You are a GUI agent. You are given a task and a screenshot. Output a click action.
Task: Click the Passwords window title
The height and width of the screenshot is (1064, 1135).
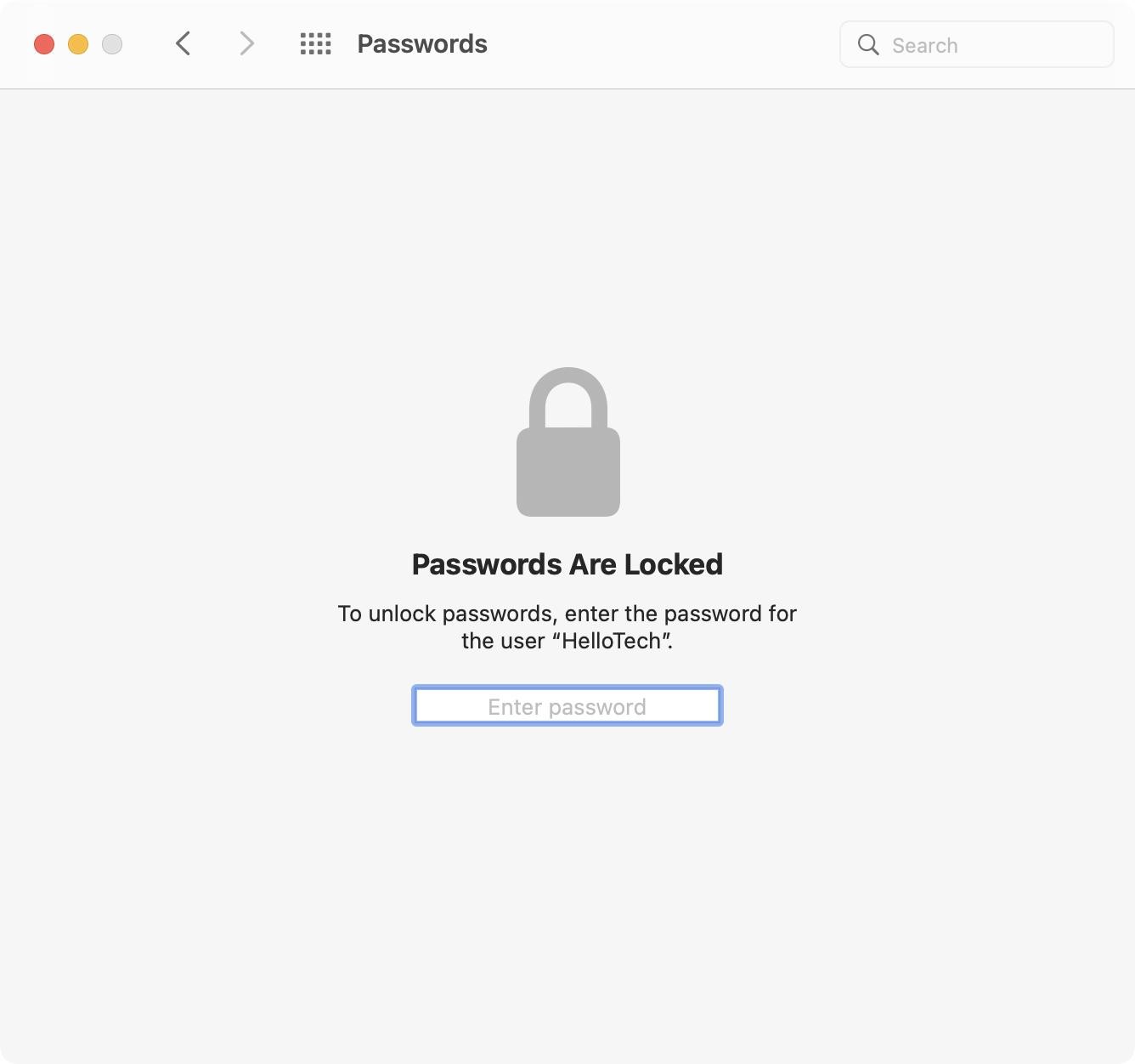pyautogui.click(x=421, y=43)
